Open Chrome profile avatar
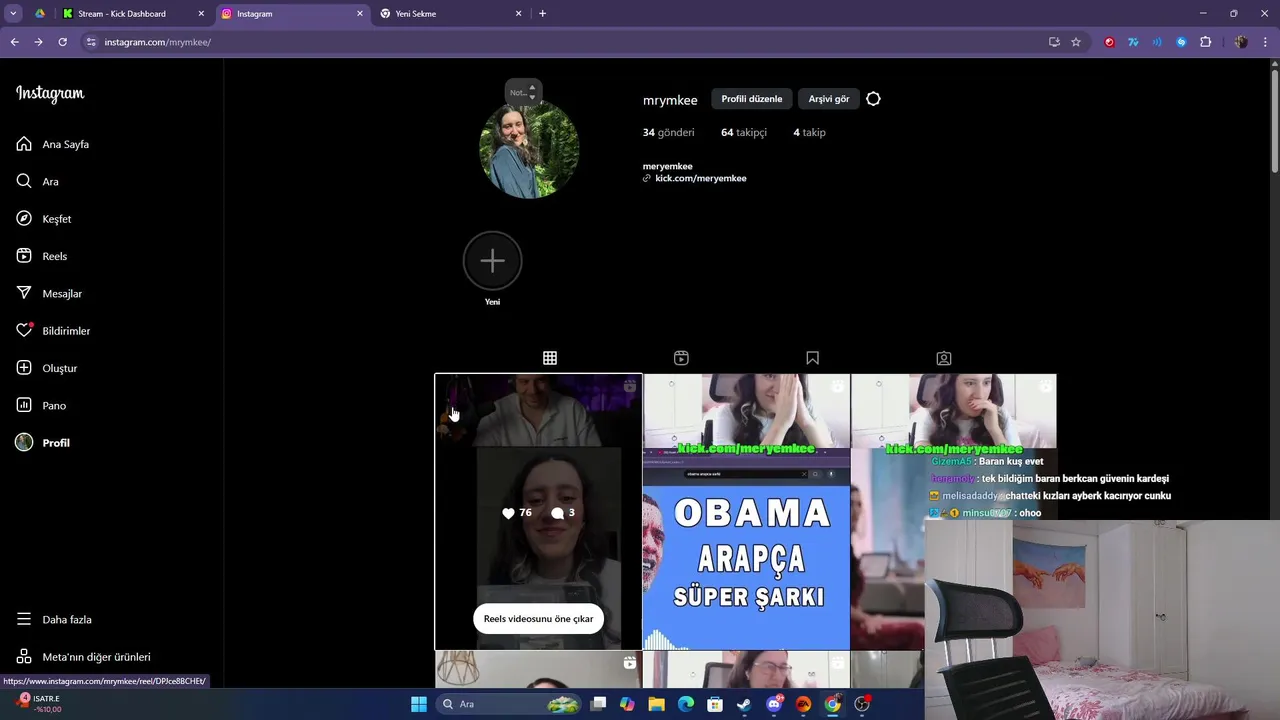The image size is (1280, 720). tap(1241, 42)
